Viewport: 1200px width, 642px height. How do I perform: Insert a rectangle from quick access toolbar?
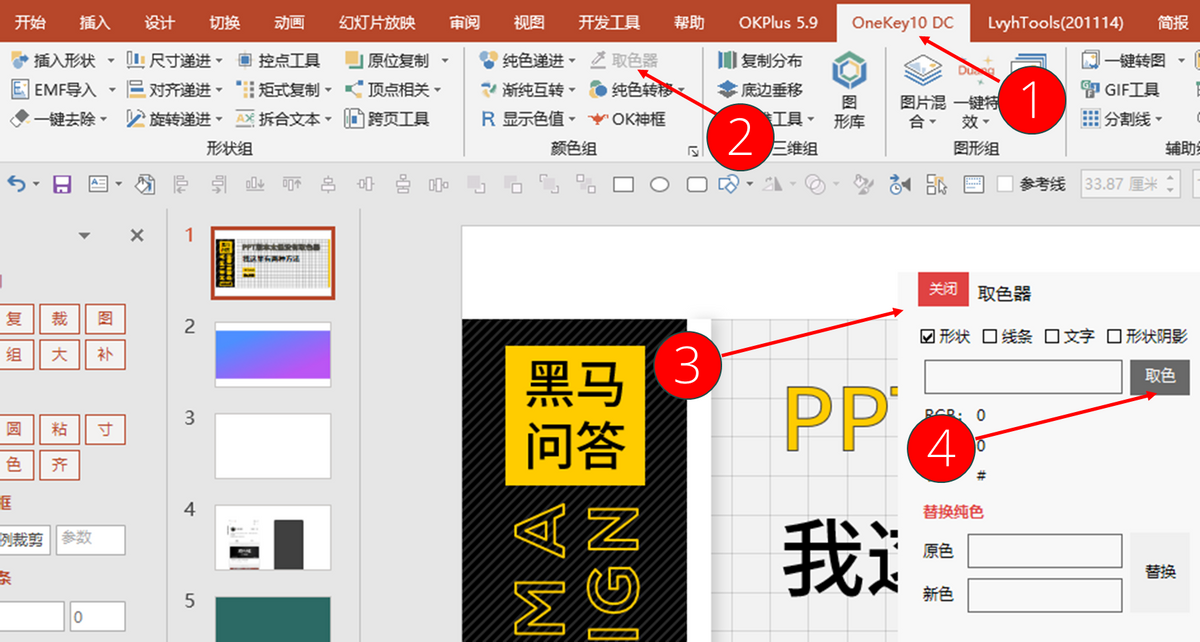pos(623,184)
